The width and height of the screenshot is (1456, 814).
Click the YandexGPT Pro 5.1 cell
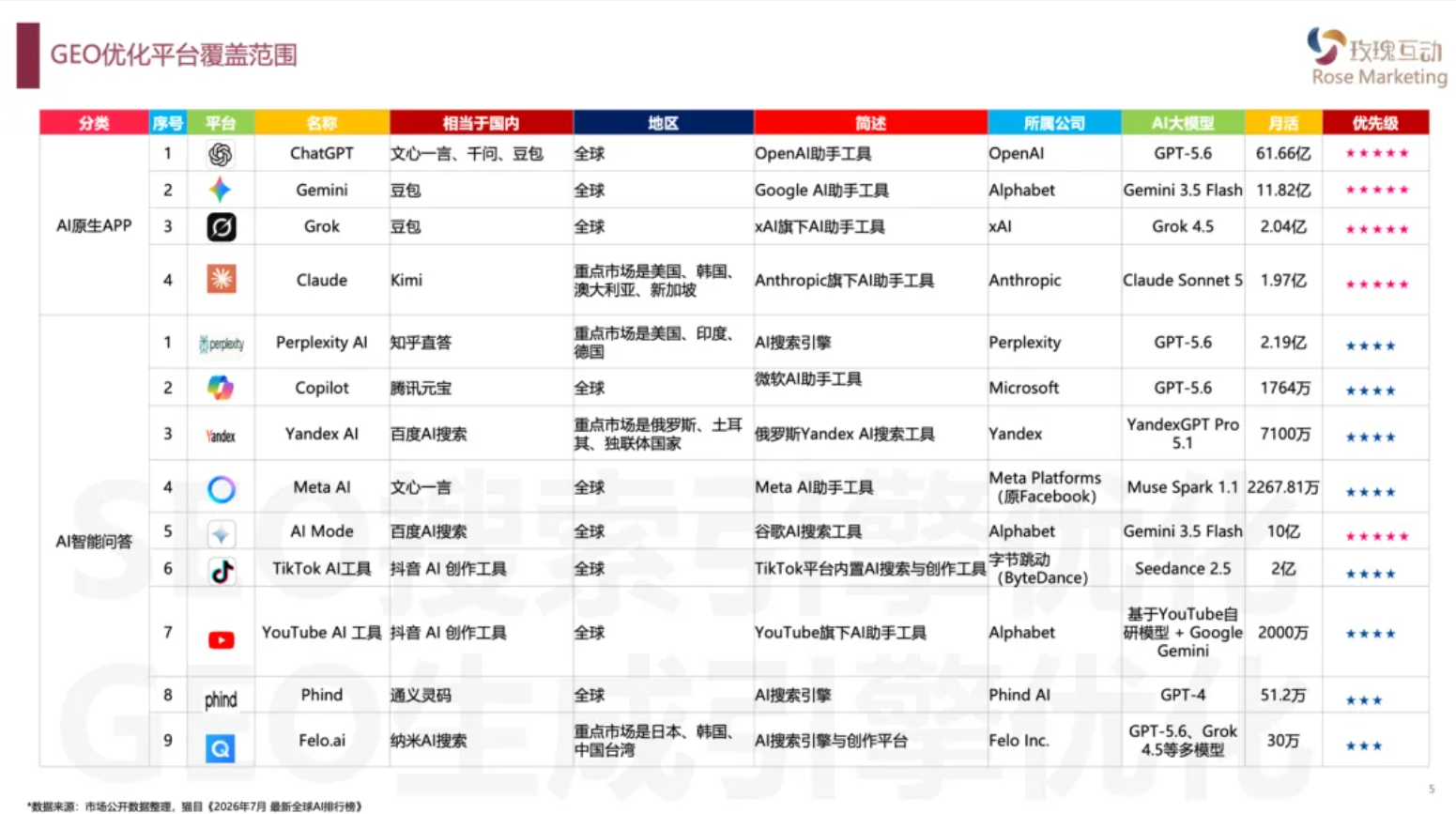click(1183, 434)
